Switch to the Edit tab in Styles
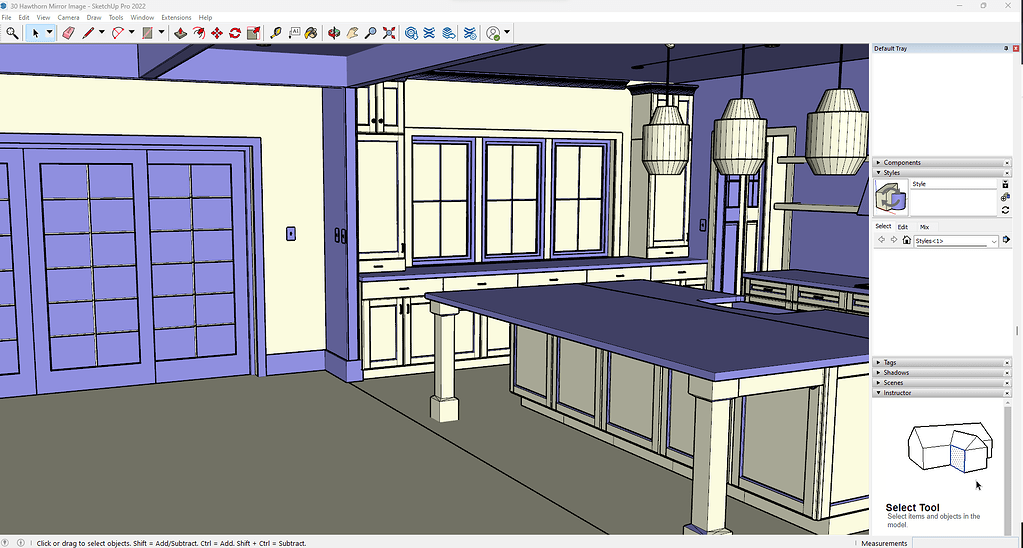This screenshot has height=548, width=1023. click(902, 227)
